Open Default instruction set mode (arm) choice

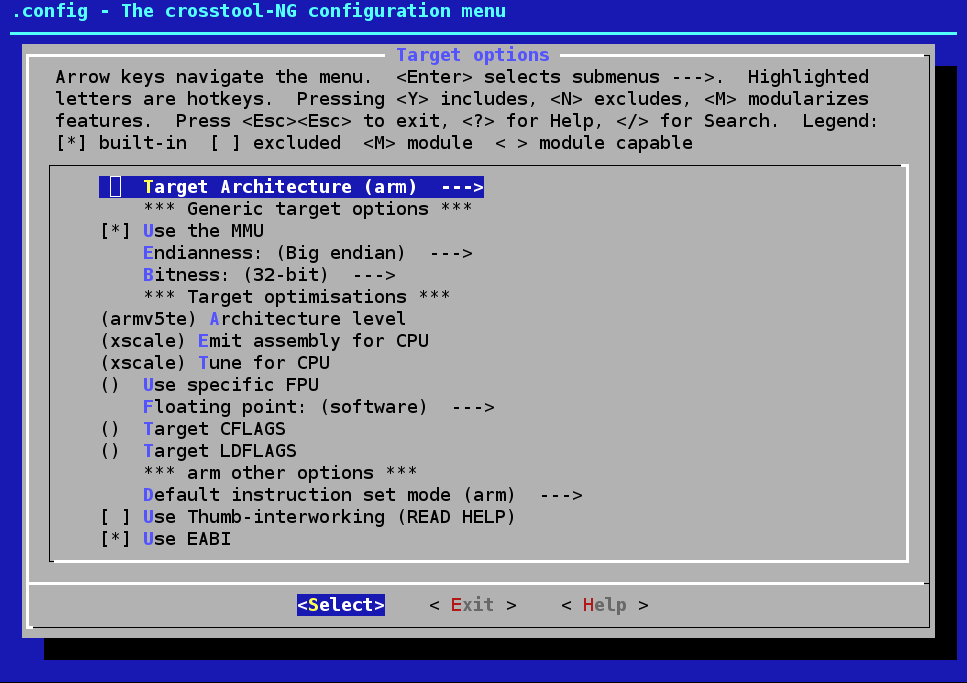[363, 495]
